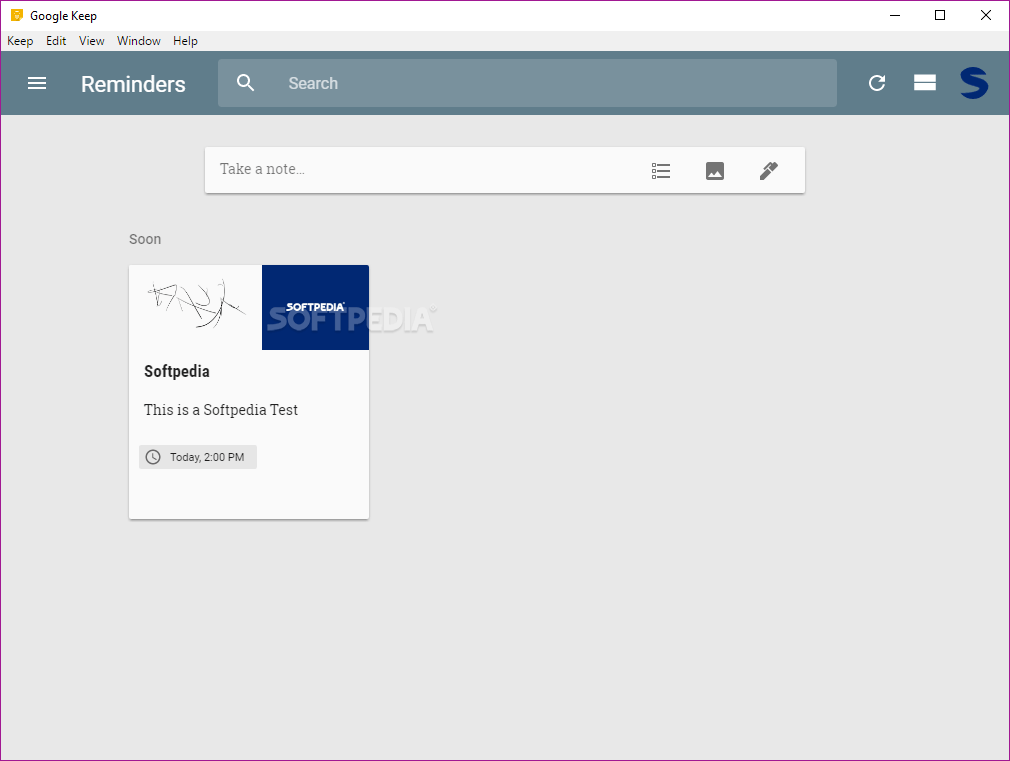Click the search magnifier icon
This screenshot has width=1010, height=761.
tap(245, 82)
